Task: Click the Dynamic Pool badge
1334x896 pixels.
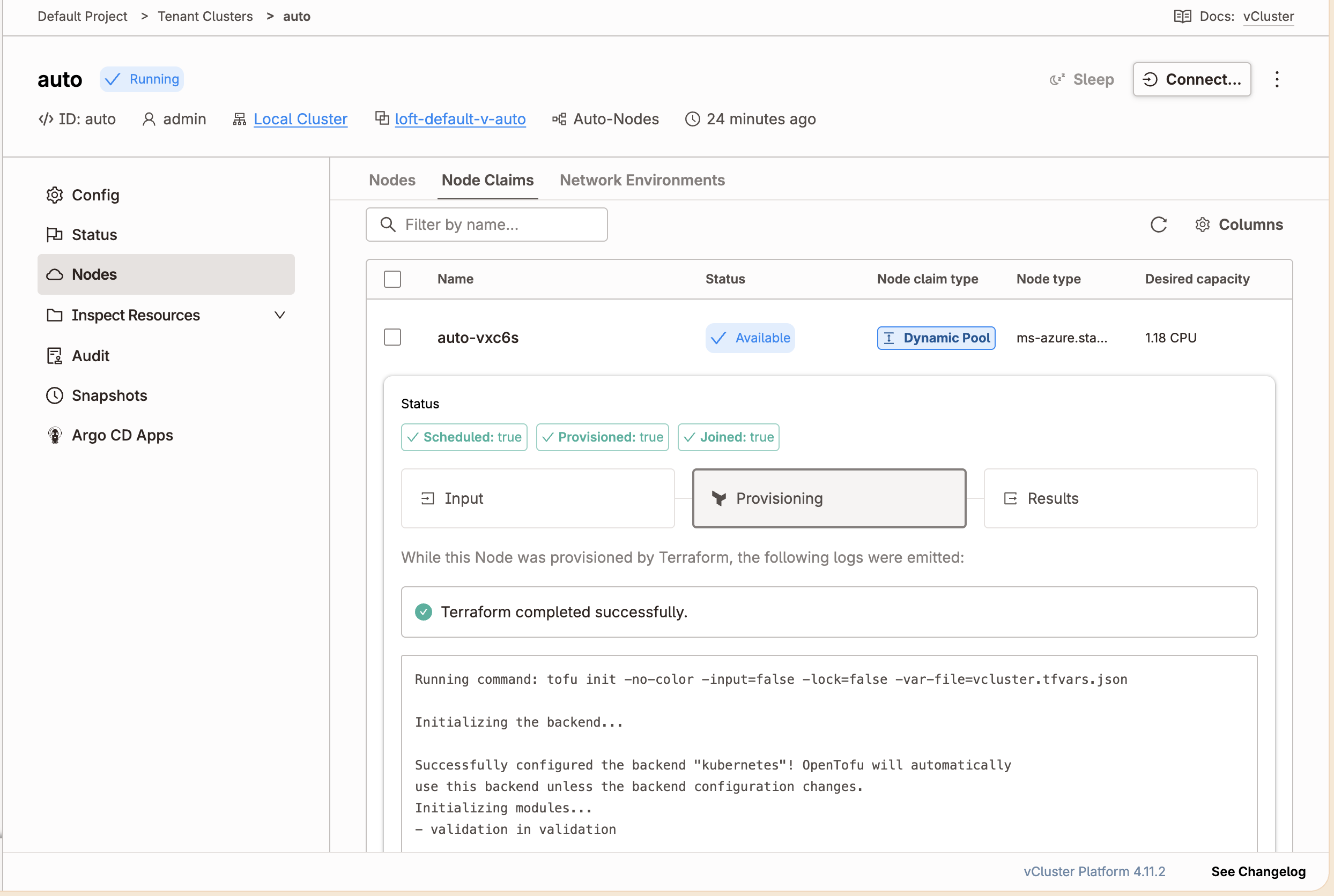Action: point(936,338)
